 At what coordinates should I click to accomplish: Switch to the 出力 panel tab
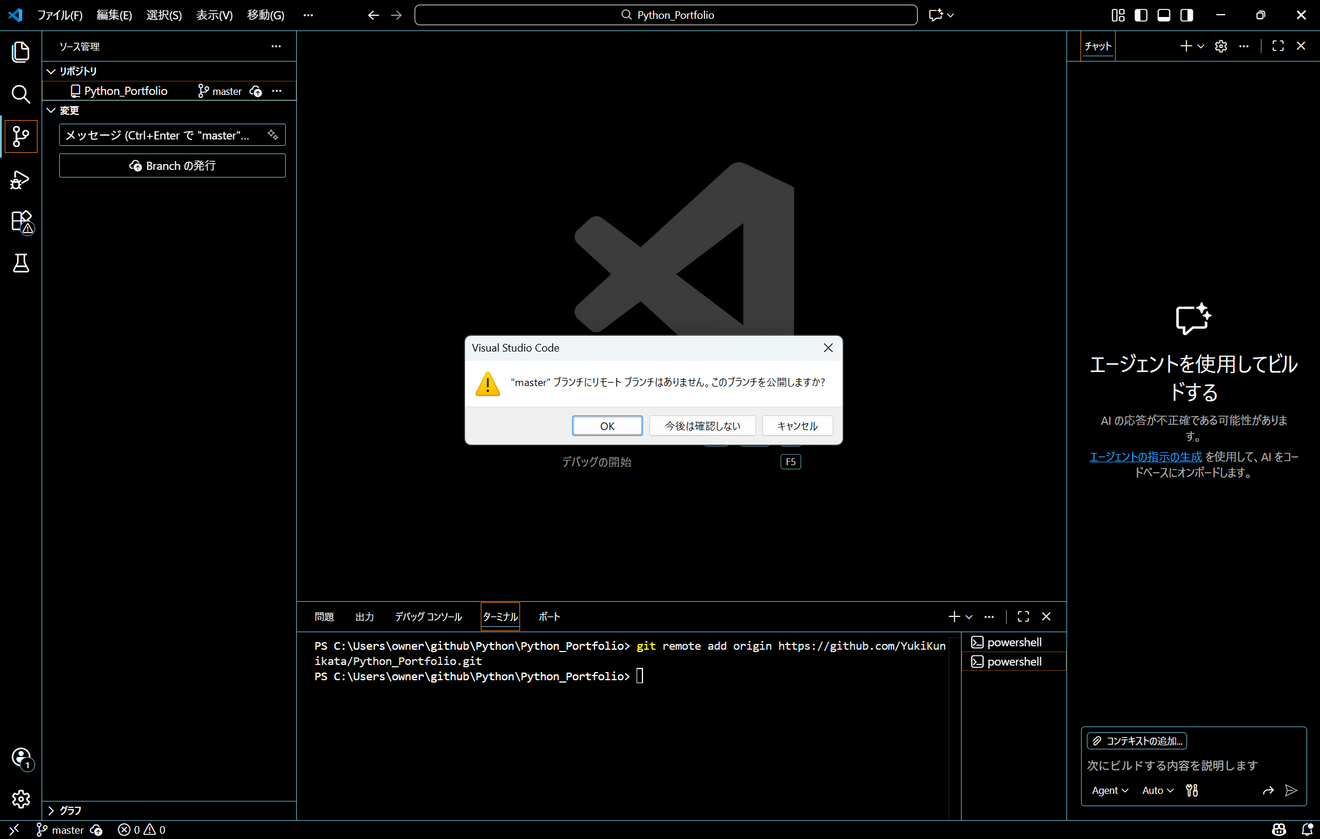[x=365, y=617]
